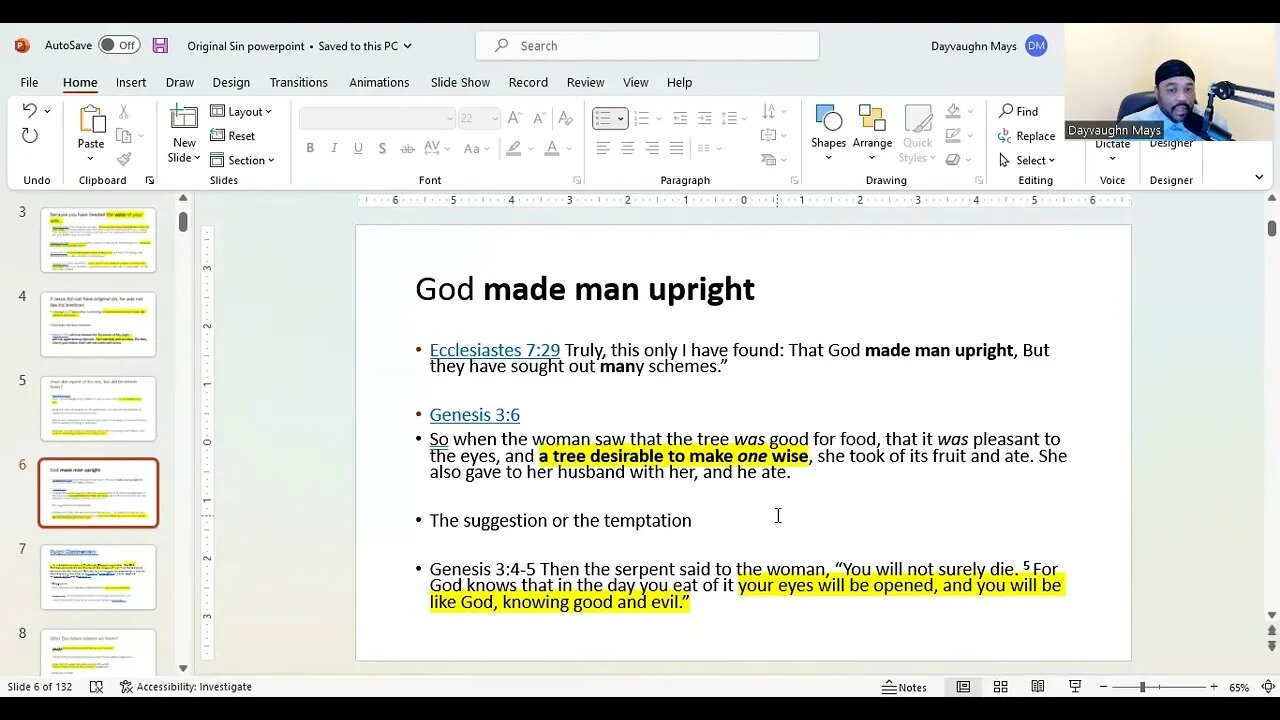1280x720 pixels.
Task: Toggle Bold formatting
Action: (310, 148)
